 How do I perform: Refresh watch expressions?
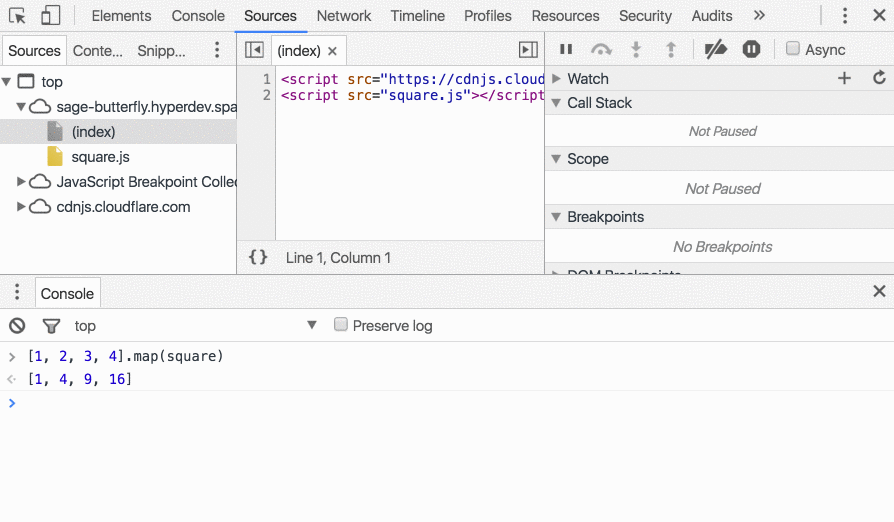[x=879, y=78]
